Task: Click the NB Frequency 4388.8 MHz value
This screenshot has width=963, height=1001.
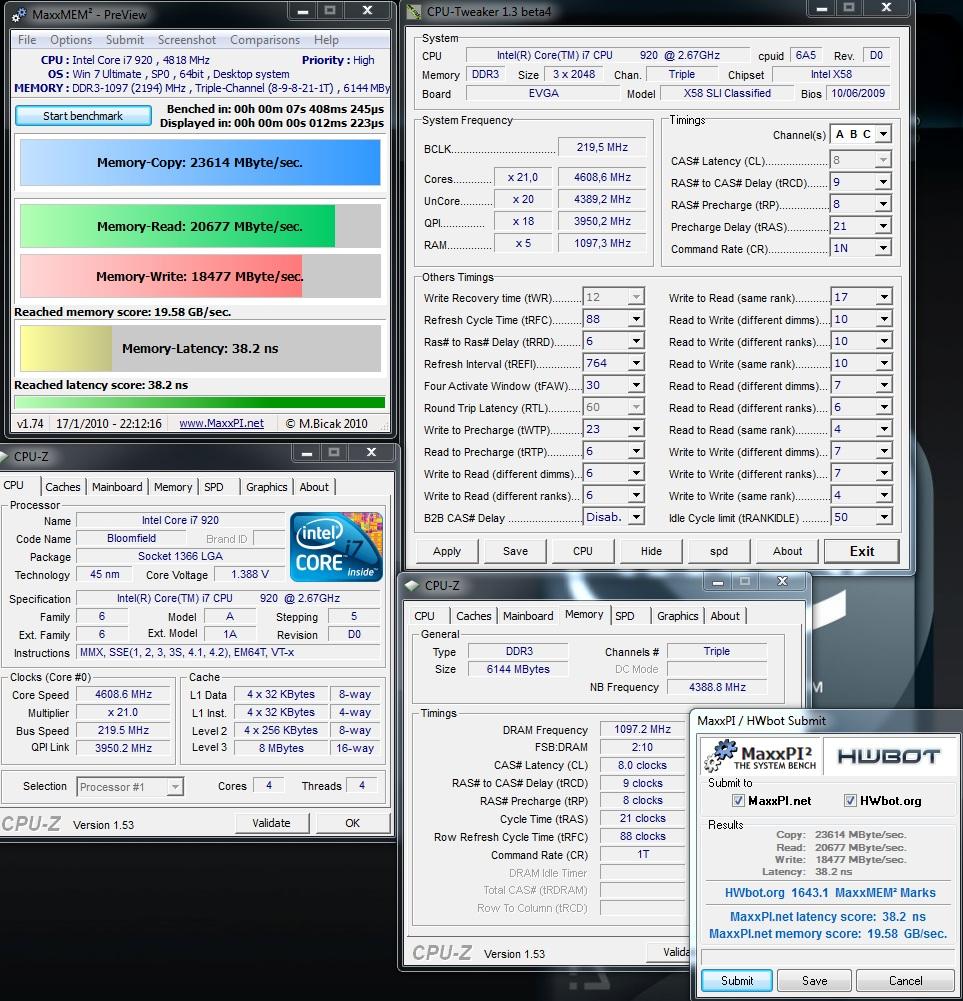Action: pos(717,688)
